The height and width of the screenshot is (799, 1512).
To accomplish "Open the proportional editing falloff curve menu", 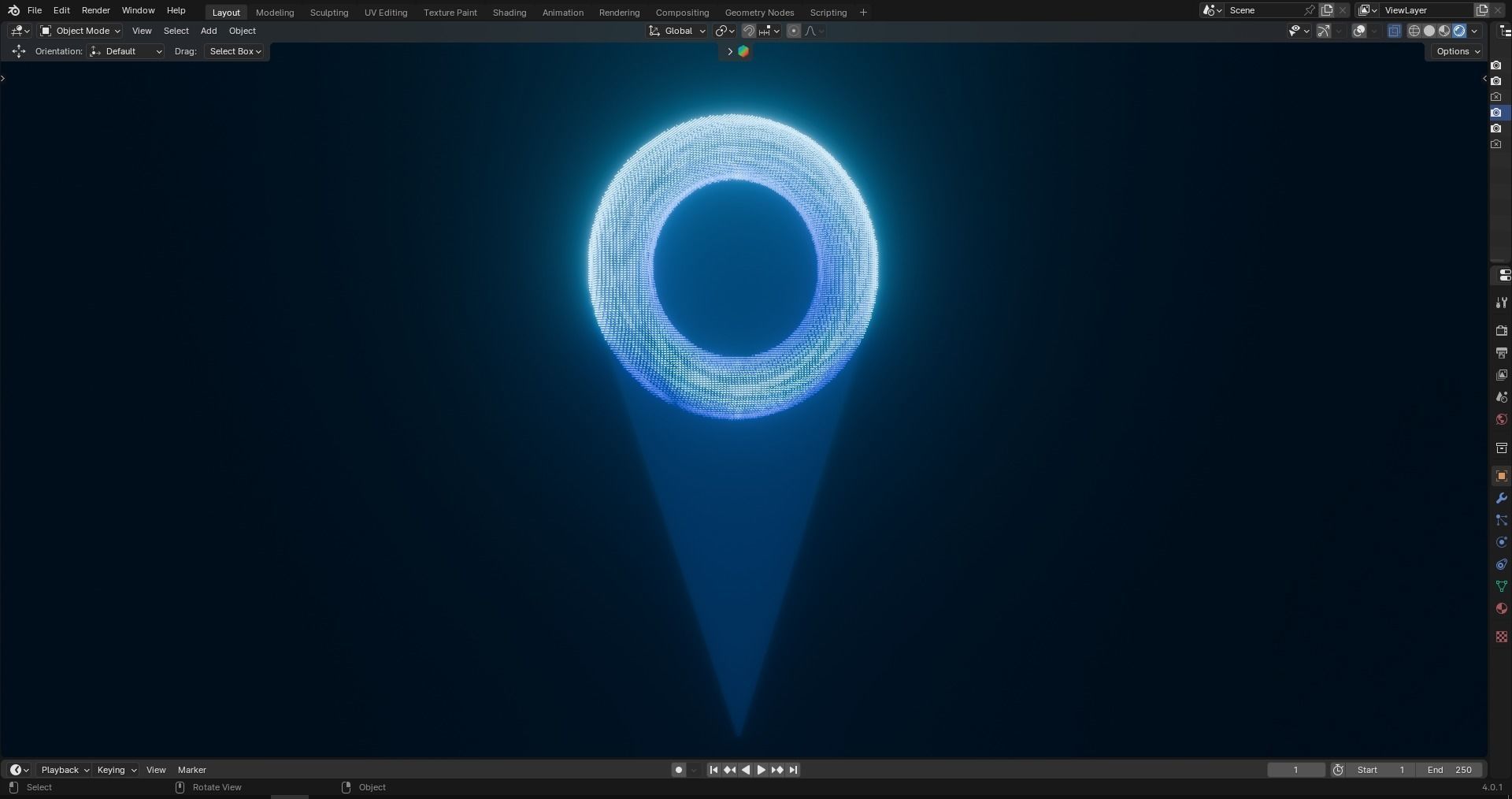I will pyautogui.click(x=814, y=31).
